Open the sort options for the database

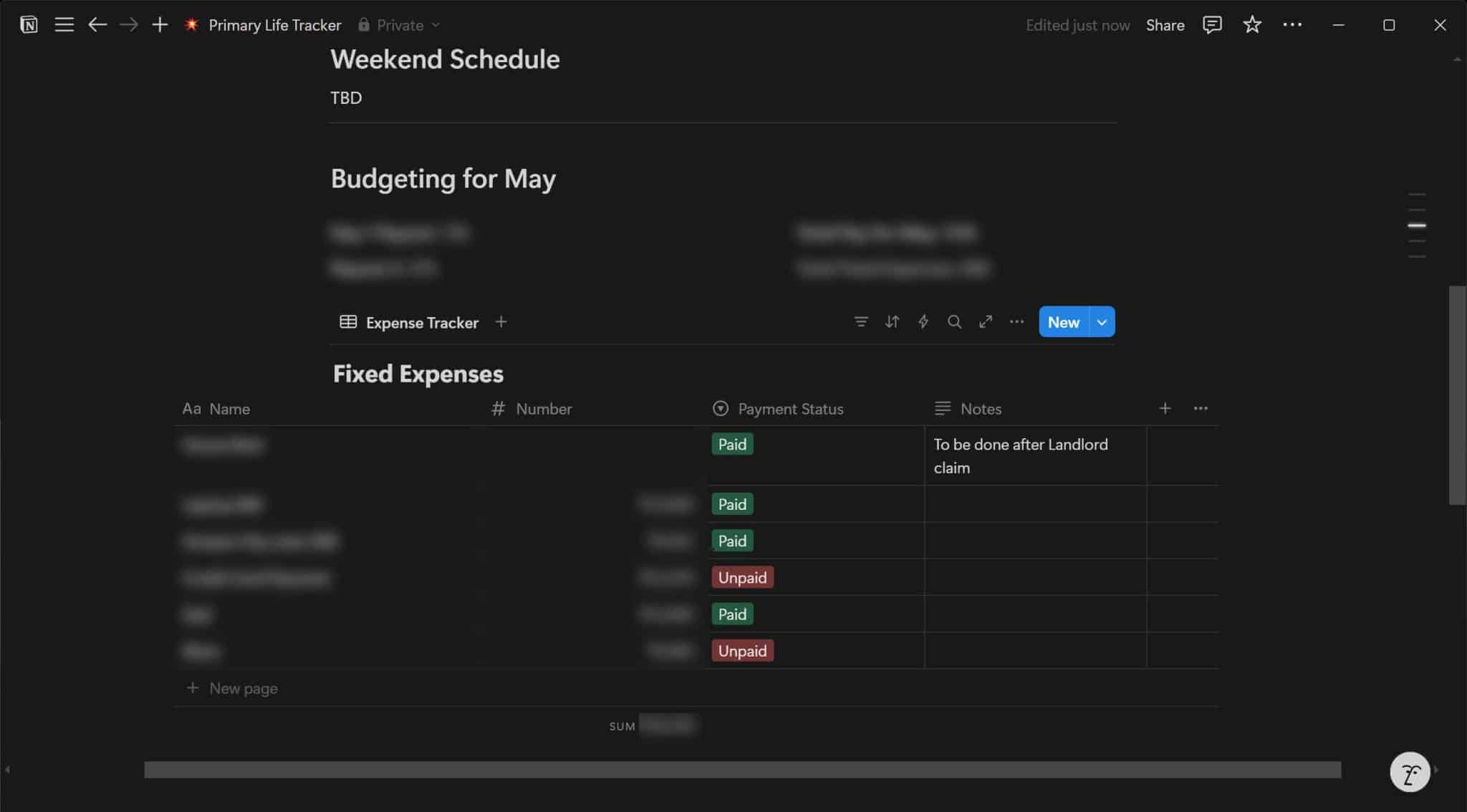point(892,322)
